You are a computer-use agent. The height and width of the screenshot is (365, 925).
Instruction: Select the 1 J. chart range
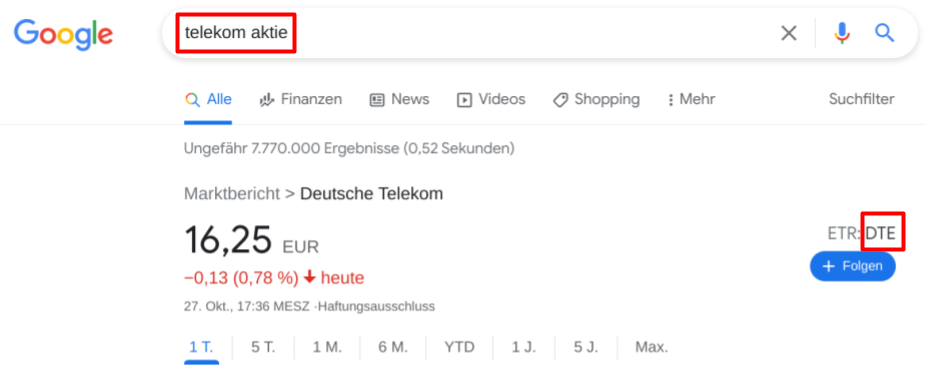pyautogui.click(x=524, y=347)
